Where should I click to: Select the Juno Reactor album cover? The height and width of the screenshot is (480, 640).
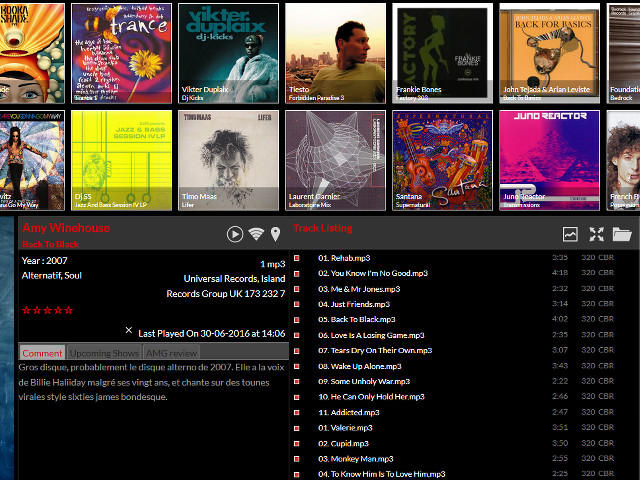pyautogui.click(x=549, y=160)
